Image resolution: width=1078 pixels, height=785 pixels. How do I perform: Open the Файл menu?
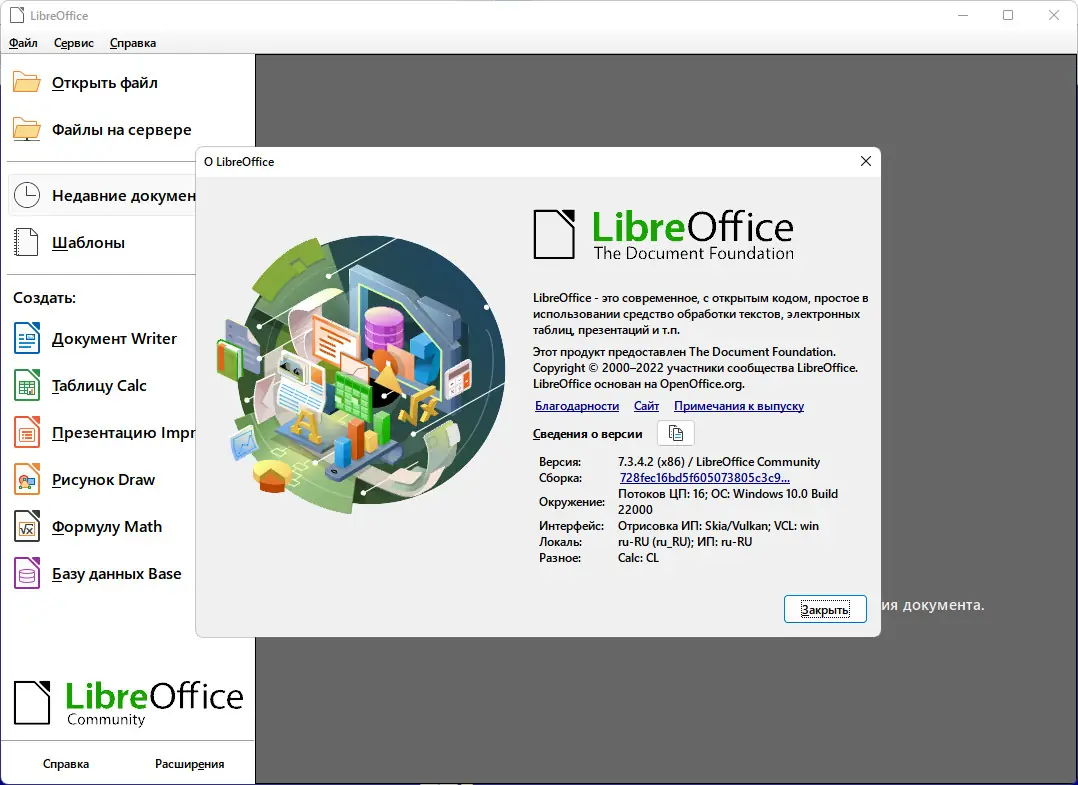(x=23, y=43)
